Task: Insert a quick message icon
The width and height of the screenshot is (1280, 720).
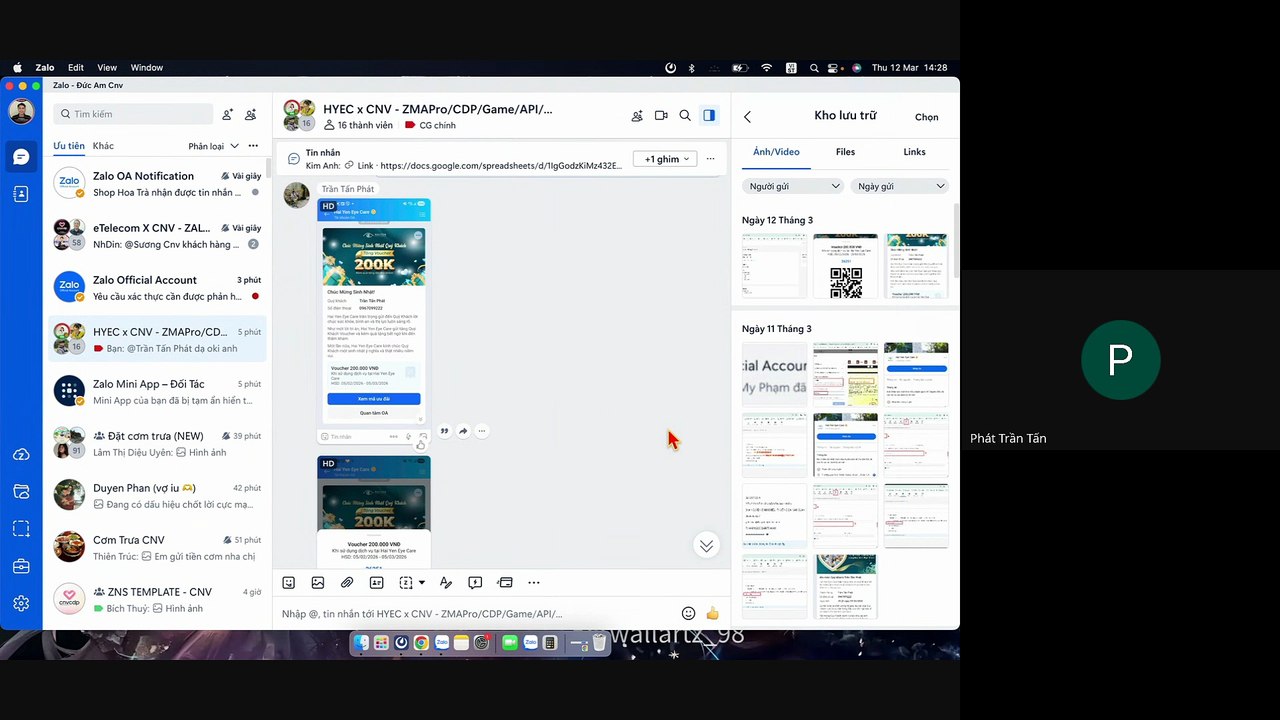Action: 475,582
